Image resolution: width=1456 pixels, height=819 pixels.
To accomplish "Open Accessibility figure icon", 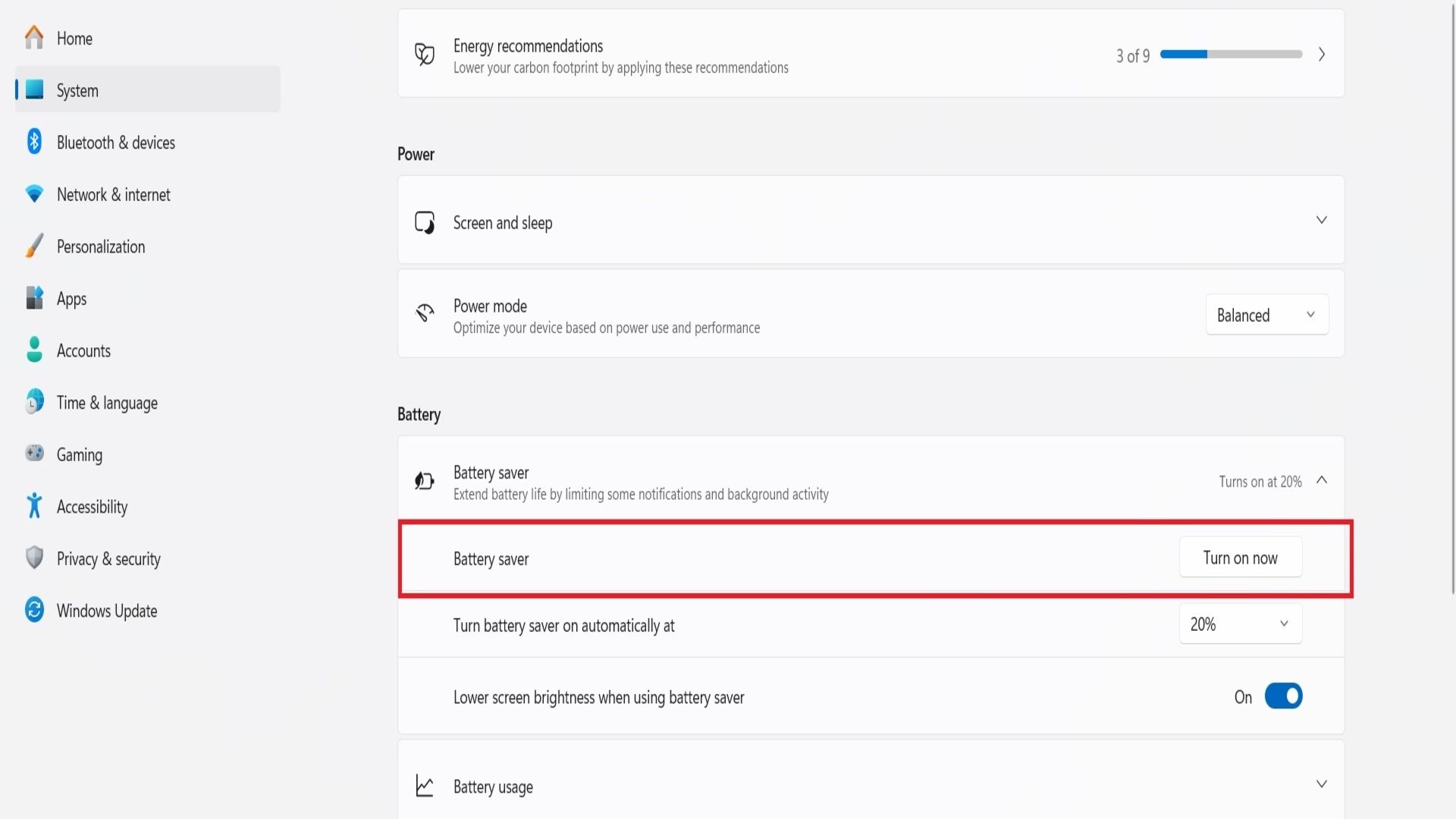I will [x=34, y=506].
